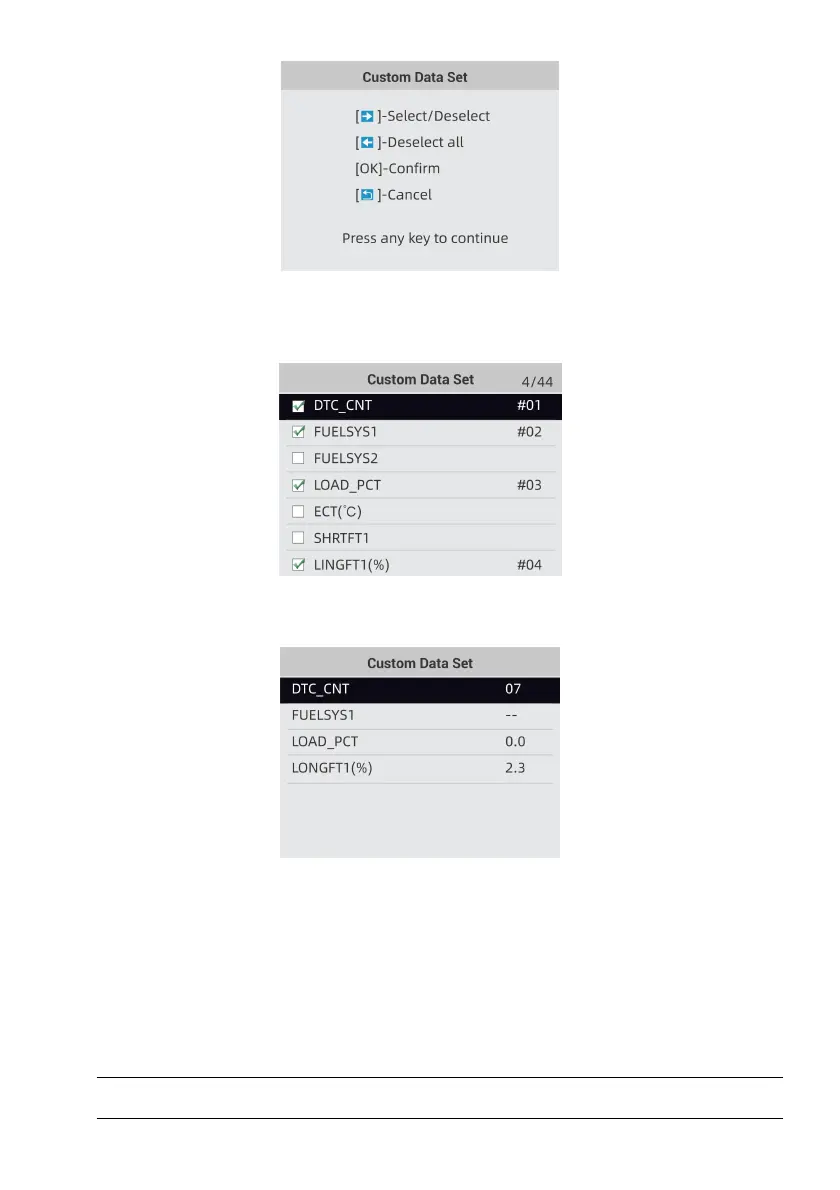Click the left-arrow Deselect all icon

[x=367, y=142]
